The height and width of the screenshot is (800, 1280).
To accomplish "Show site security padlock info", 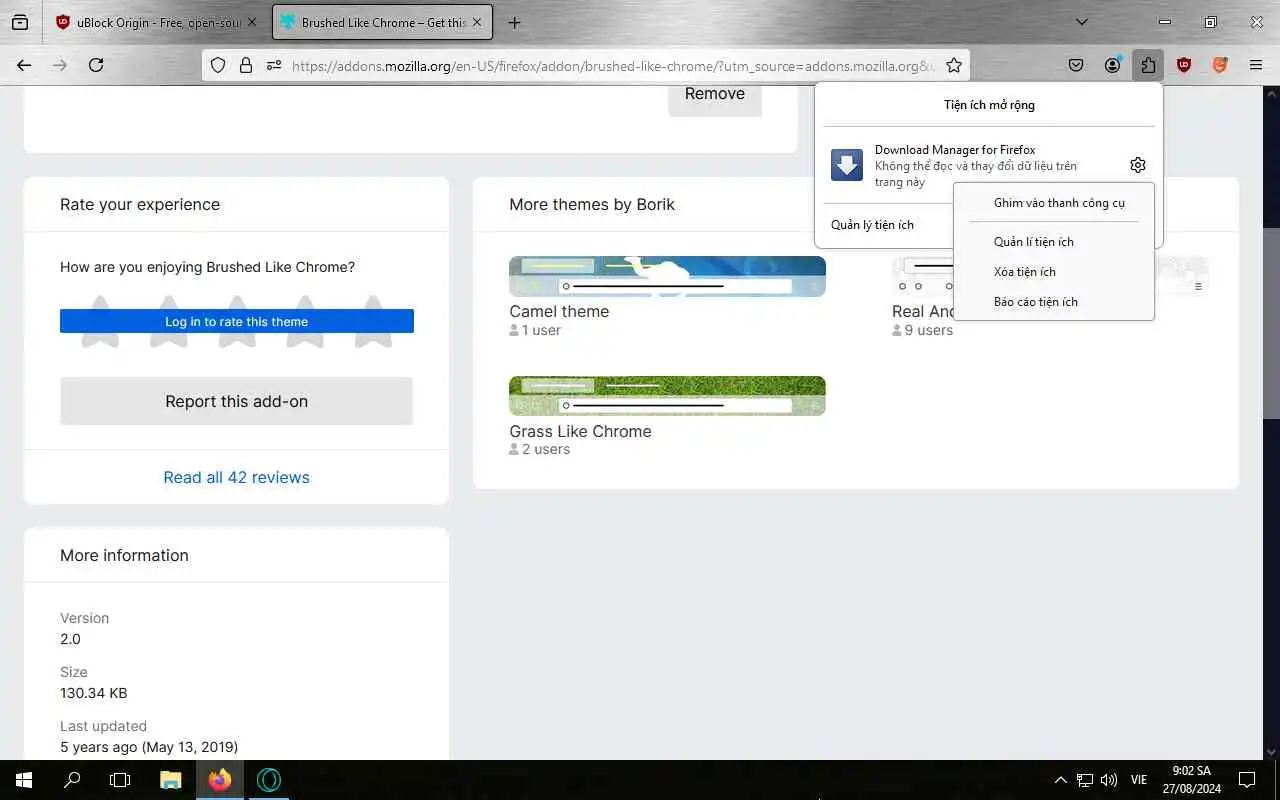I will 246,65.
